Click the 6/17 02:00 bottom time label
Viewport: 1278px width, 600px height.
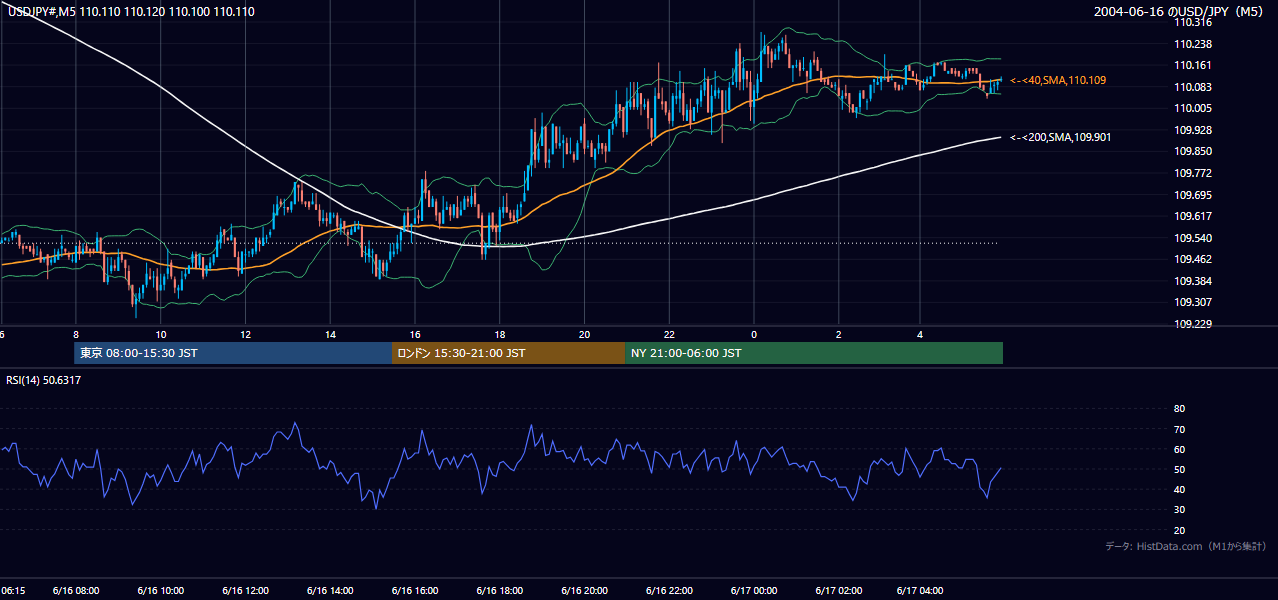click(838, 591)
